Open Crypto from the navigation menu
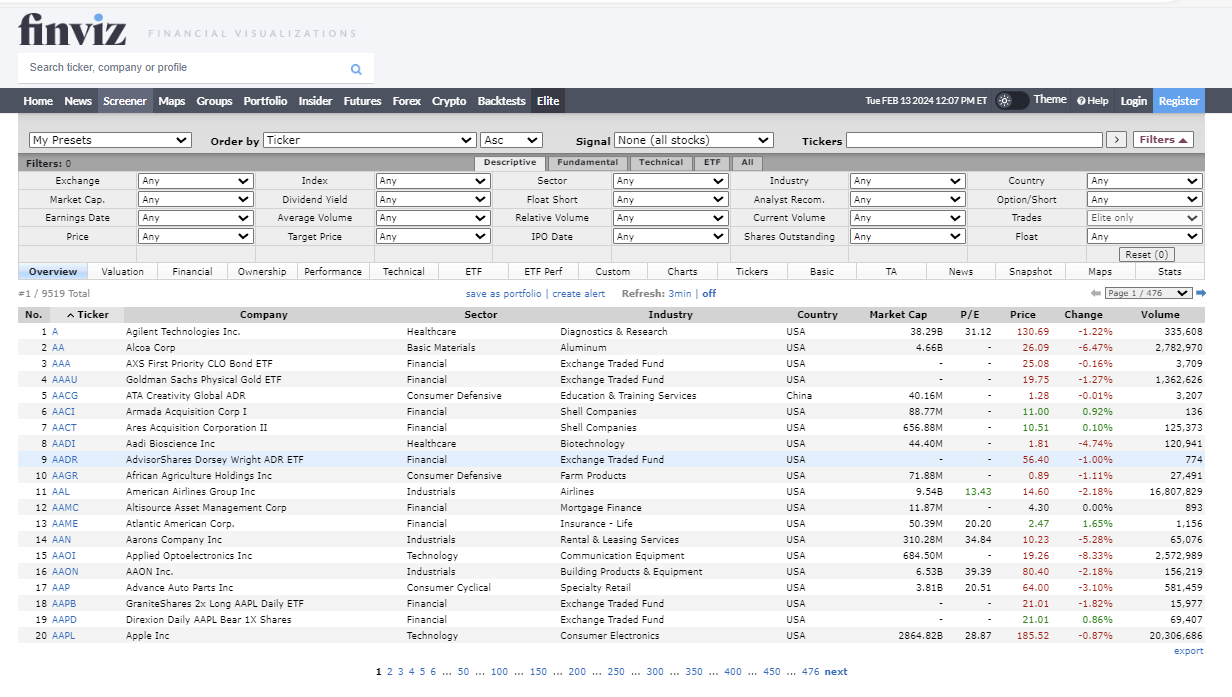 (449, 100)
